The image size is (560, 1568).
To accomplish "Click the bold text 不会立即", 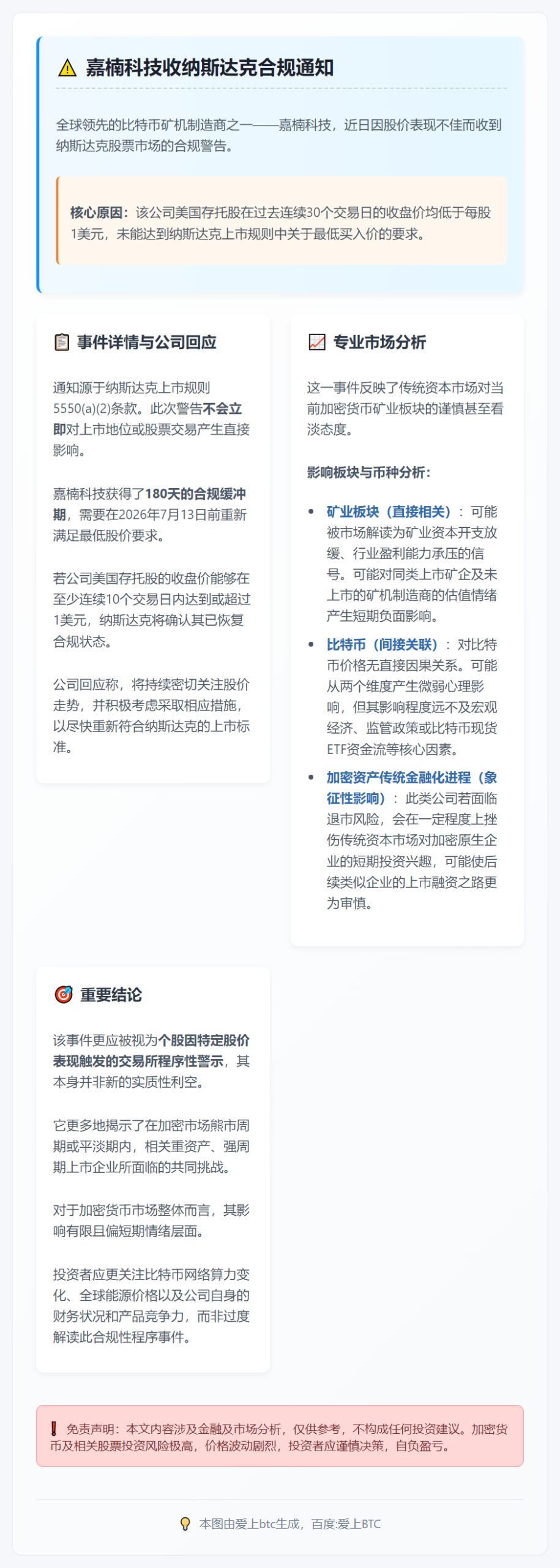I will 147,419.
